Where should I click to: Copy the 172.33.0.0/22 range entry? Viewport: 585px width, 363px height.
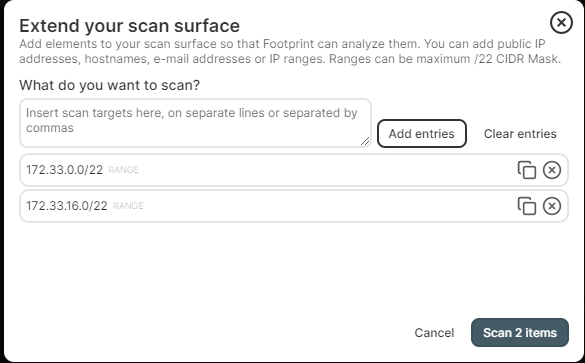click(x=526, y=170)
